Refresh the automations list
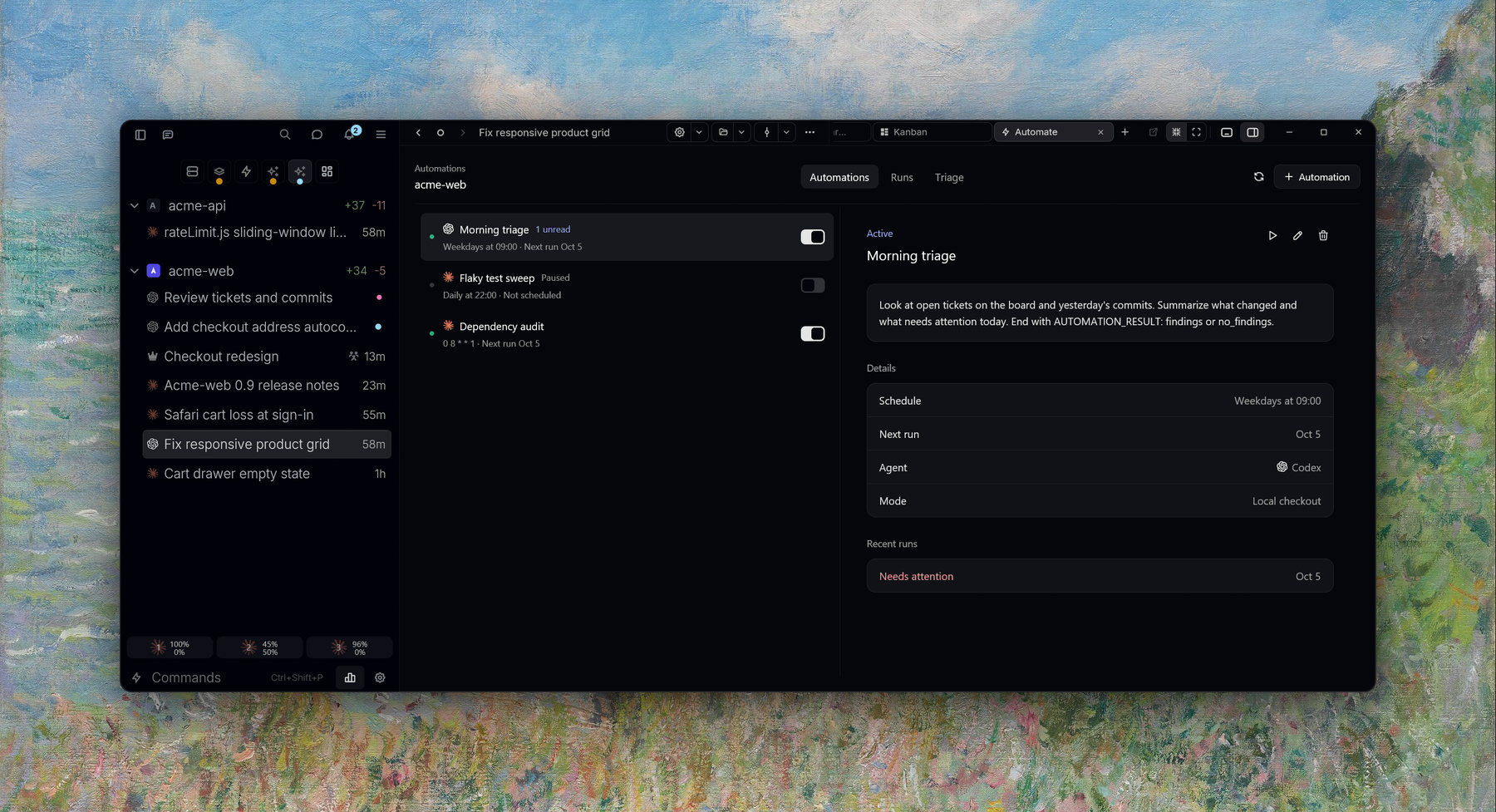This screenshot has width=1496, height=812. (x=1258, y=177)
